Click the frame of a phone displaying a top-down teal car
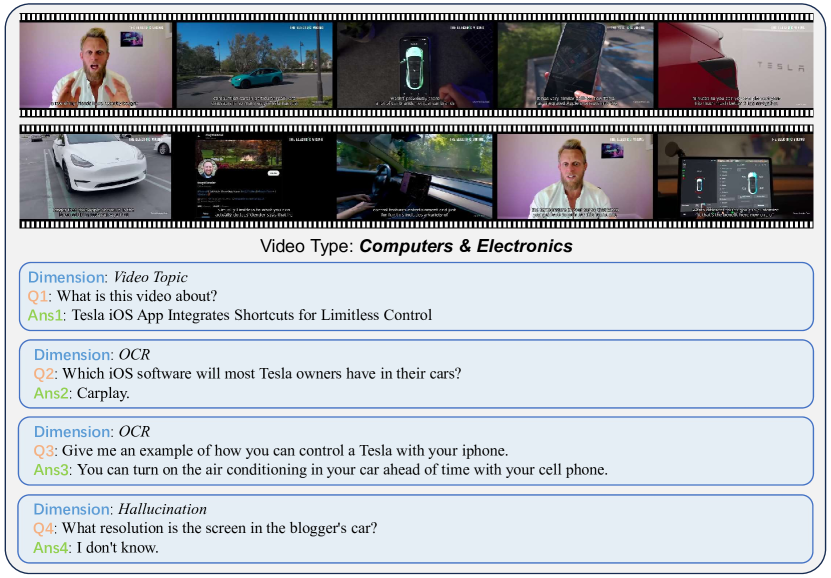The width and height of the screenshot is (831, 578). [416, 65]
